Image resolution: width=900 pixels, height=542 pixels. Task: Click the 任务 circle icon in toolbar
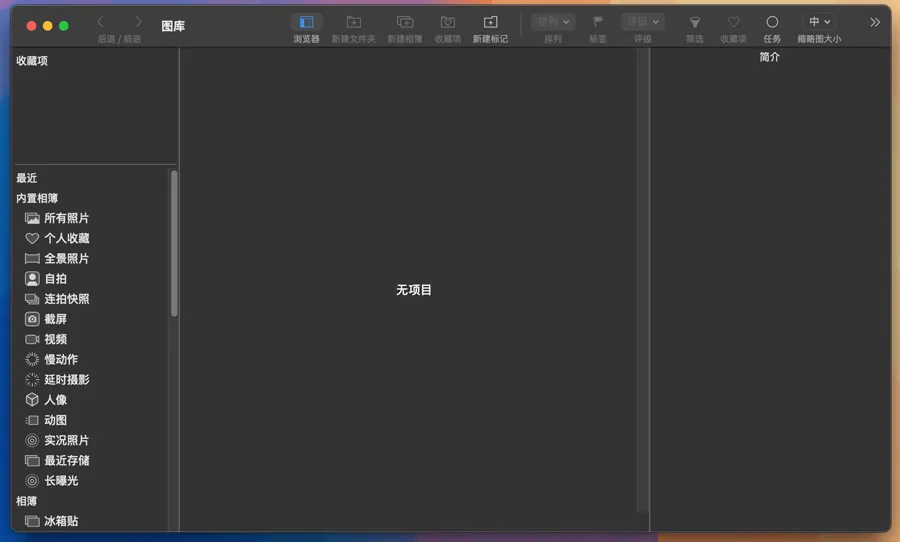(x=772, y=22)
